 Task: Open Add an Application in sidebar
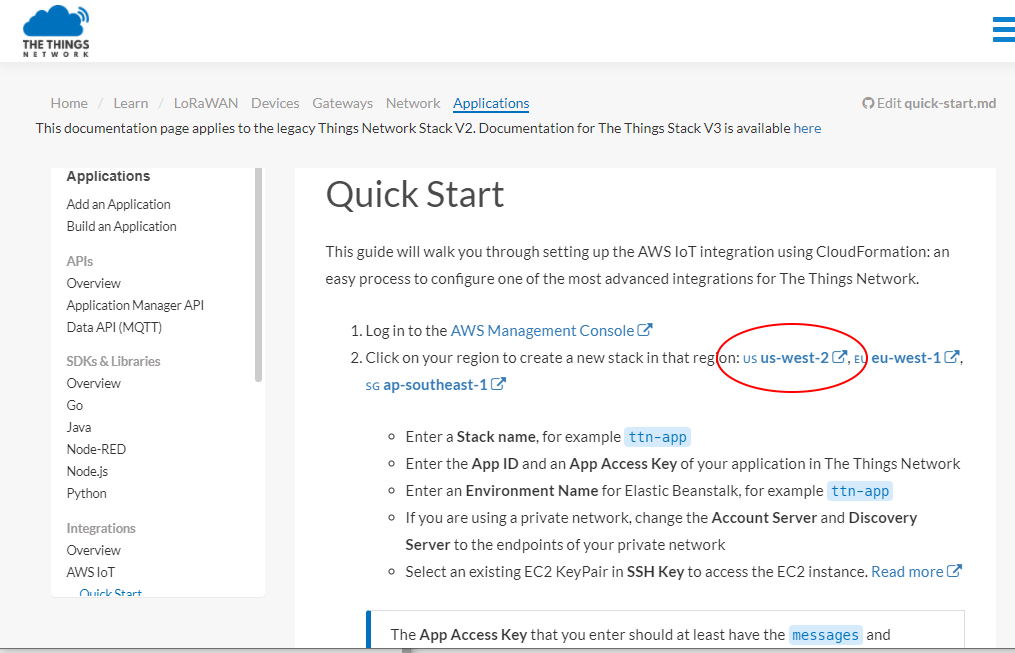[x=118, y=205]
